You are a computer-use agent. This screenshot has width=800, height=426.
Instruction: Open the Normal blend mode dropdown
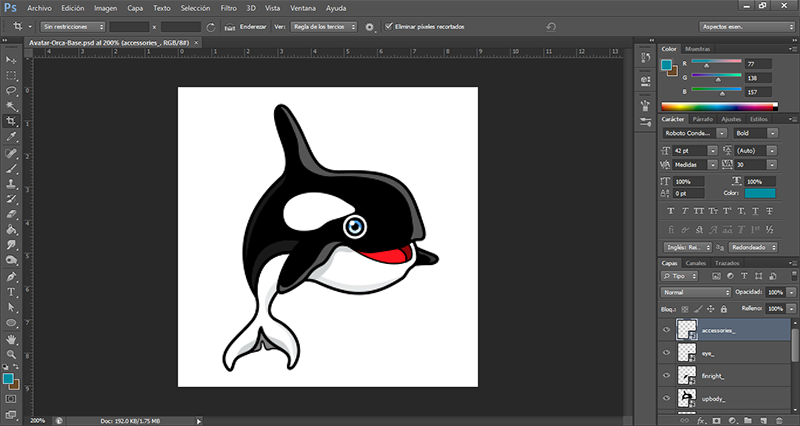[x=696, y=292]
